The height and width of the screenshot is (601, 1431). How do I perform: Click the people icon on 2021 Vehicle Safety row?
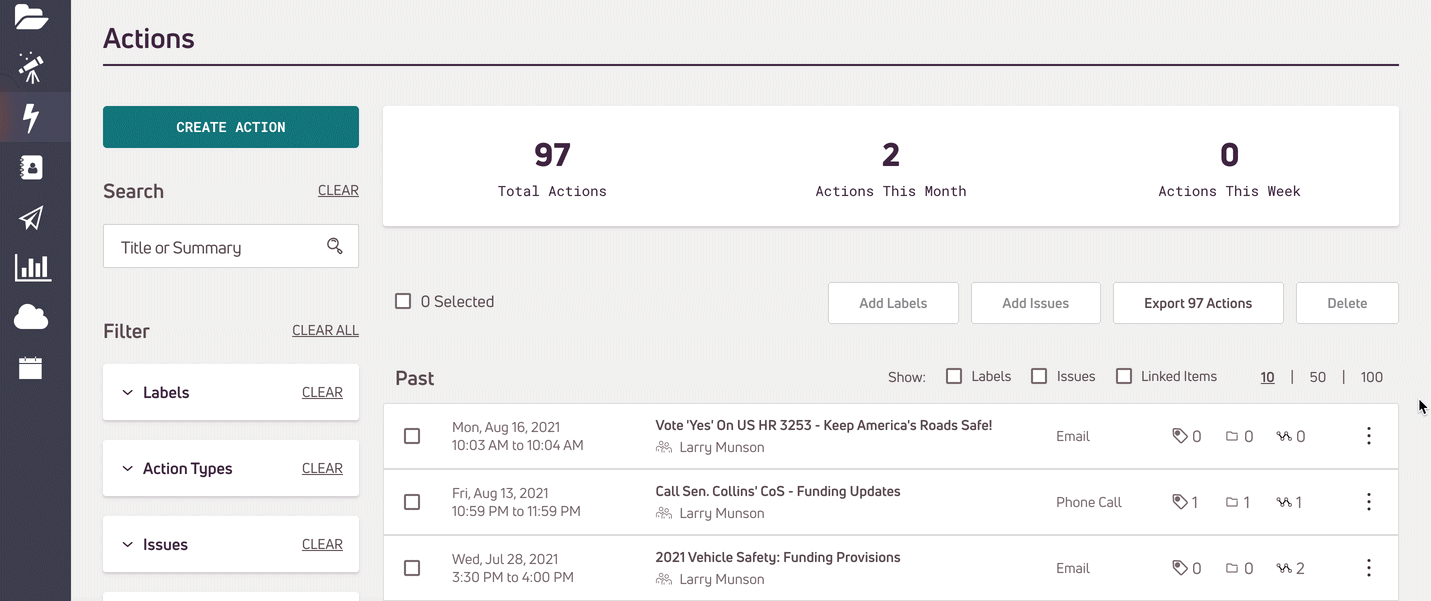click(664, 579)
